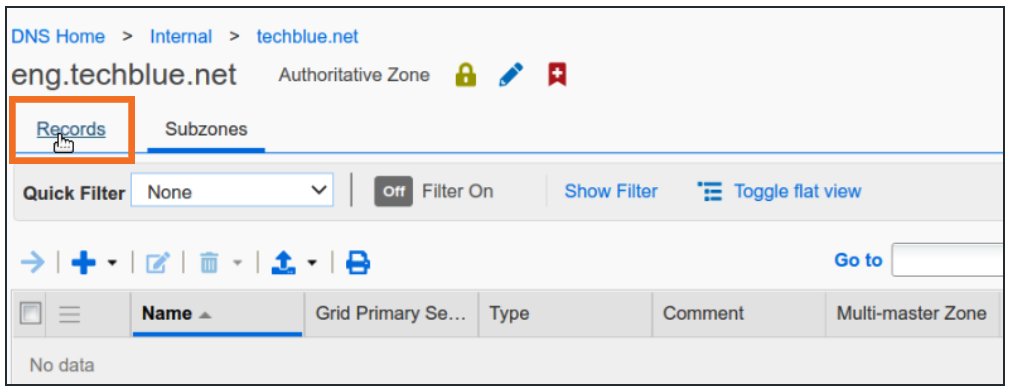Click the Go to input field
This screenshot has height=392, width=1010.
coord(947,260)
